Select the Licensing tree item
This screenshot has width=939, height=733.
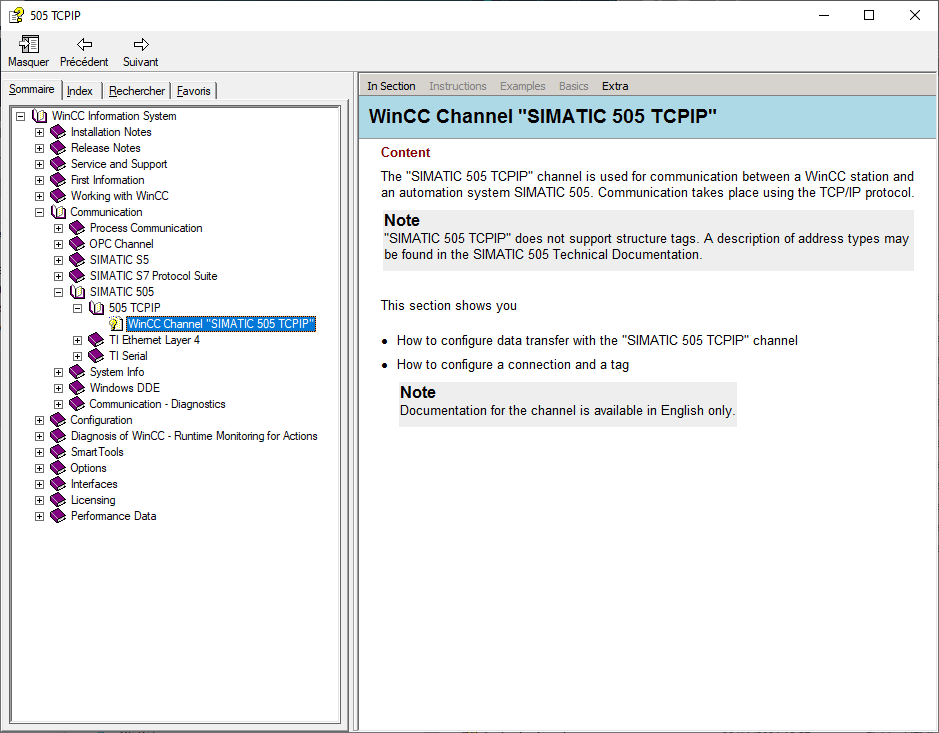tap(93, 500)
